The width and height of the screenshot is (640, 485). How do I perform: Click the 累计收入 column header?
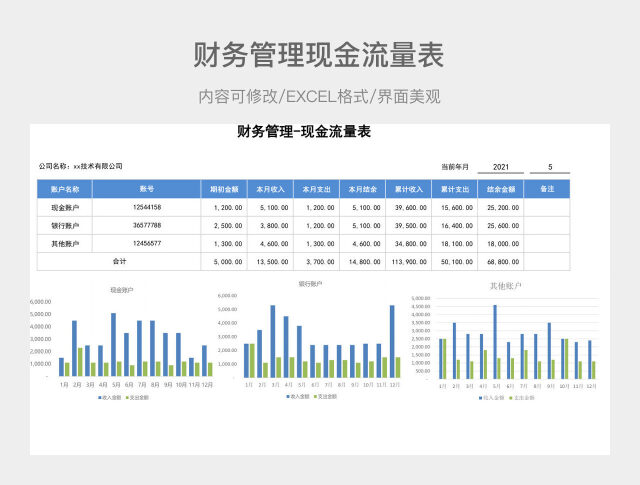point(409,189)
